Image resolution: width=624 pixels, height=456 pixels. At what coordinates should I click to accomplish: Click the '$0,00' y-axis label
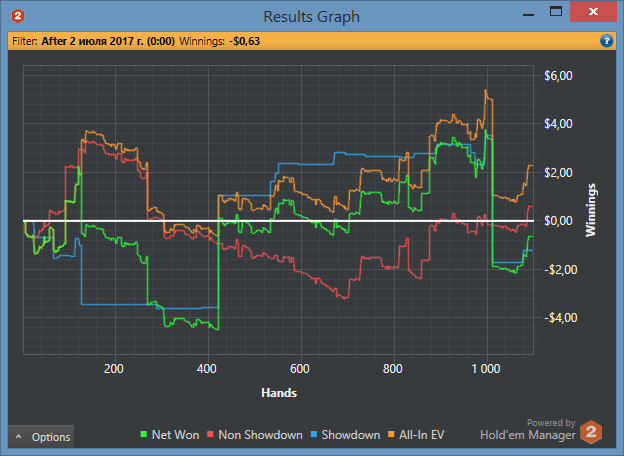[558, 221]
